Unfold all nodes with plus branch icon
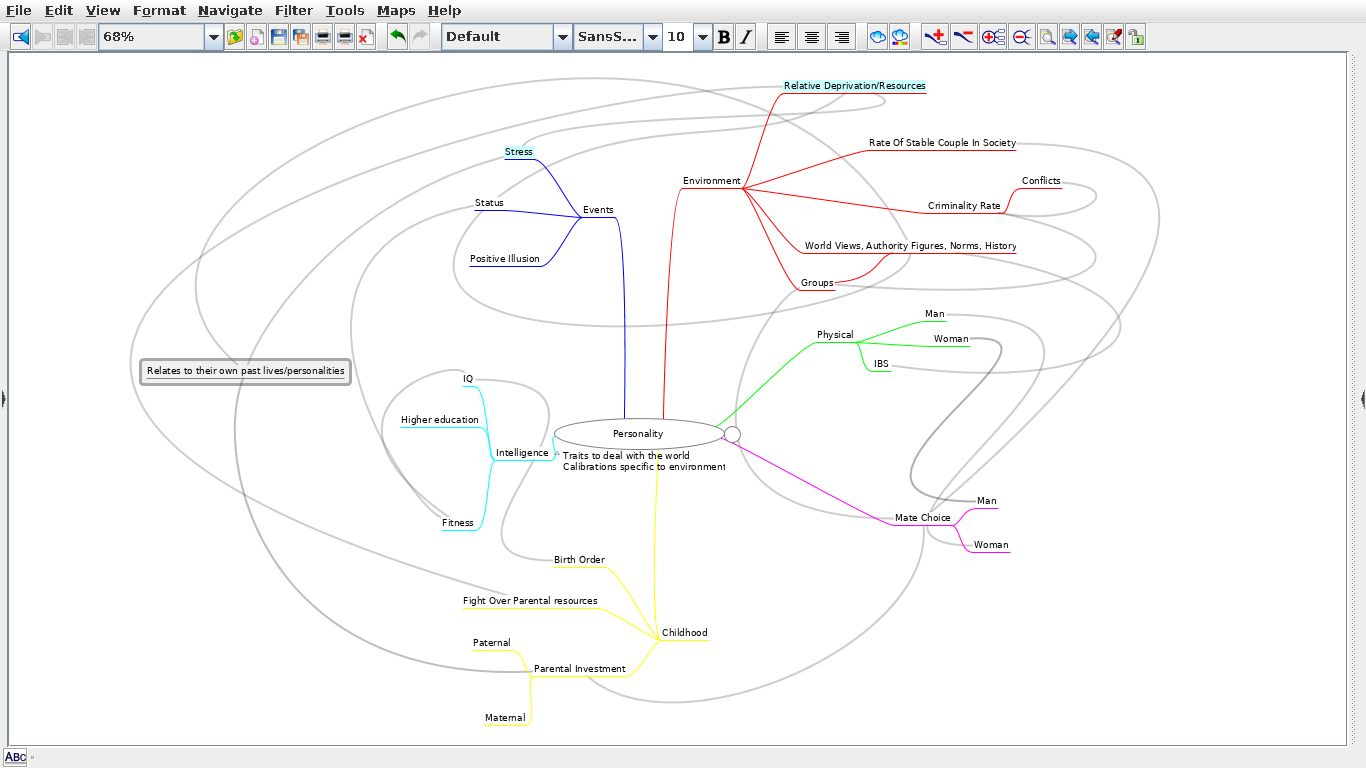 tap(993, 37)
